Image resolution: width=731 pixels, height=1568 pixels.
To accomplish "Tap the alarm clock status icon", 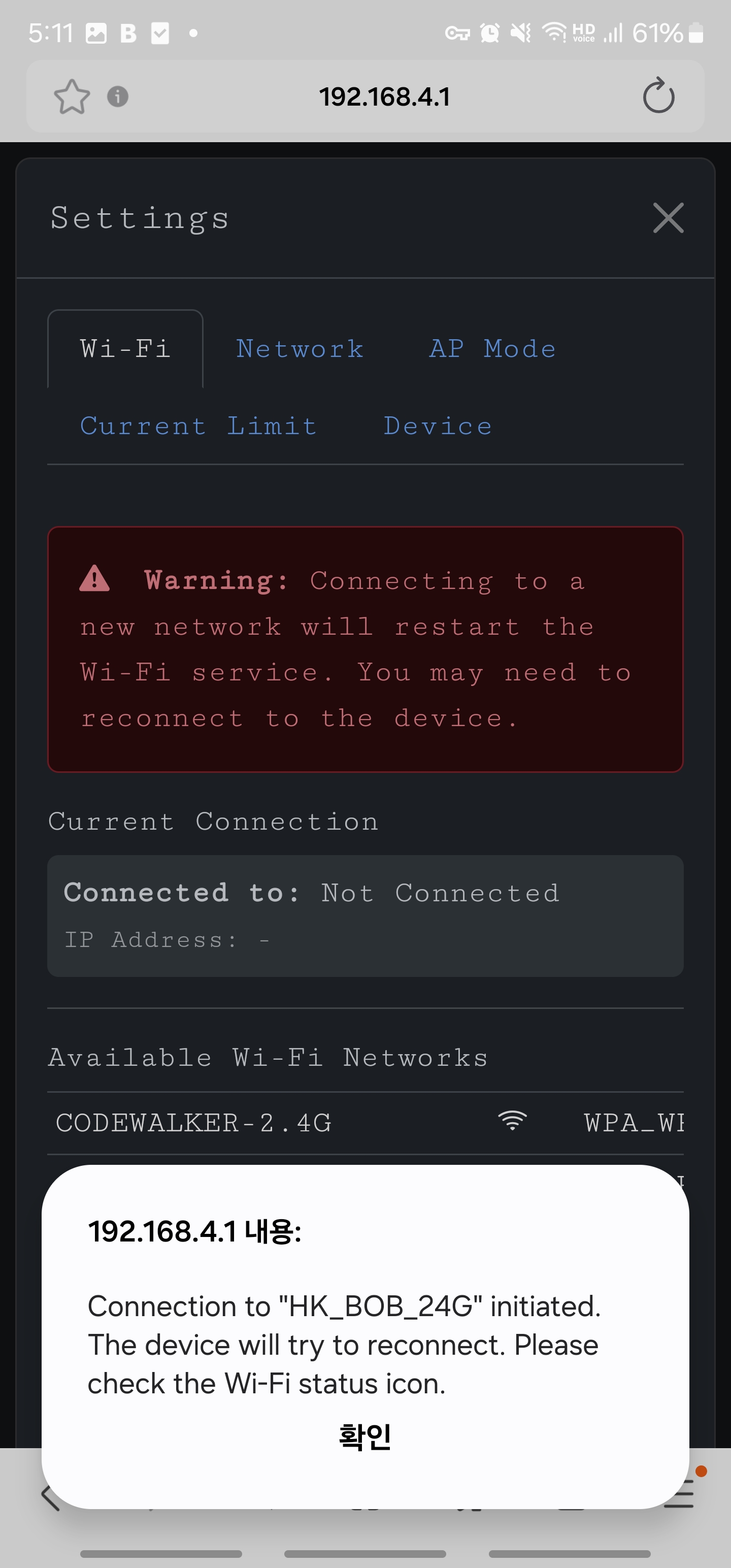I will tap(489, 32).
